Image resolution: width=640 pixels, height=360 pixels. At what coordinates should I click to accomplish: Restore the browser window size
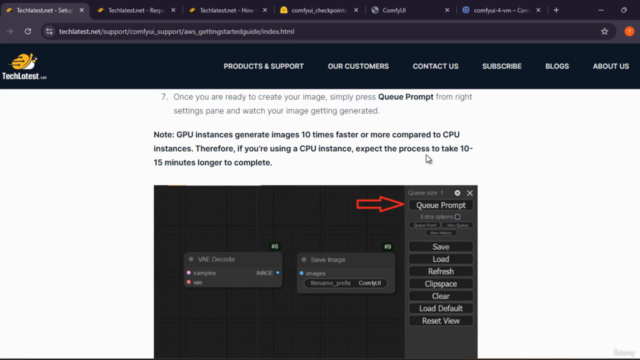click(624, 10)
